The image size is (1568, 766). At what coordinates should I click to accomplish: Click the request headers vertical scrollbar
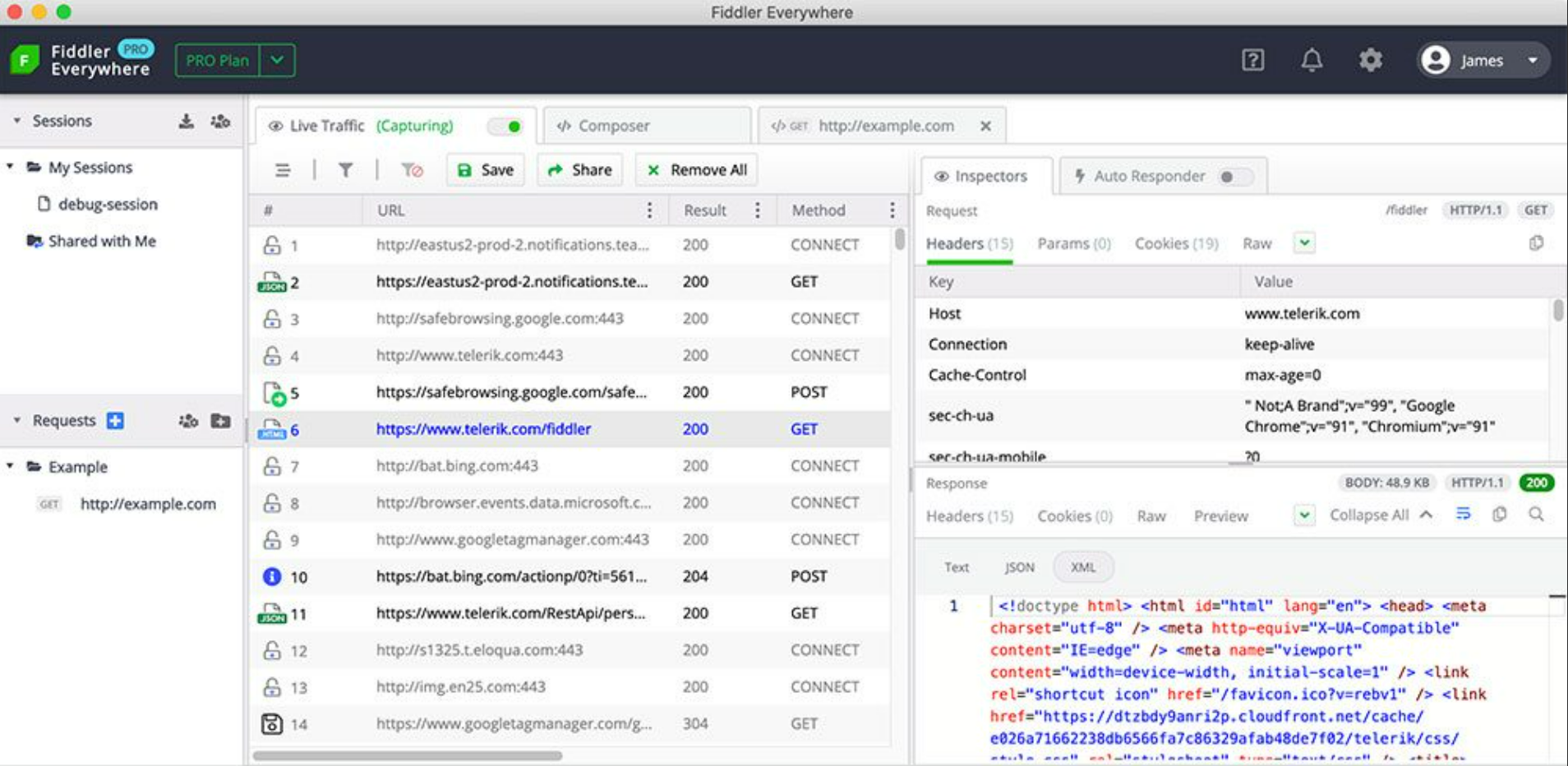(1557, 311)
